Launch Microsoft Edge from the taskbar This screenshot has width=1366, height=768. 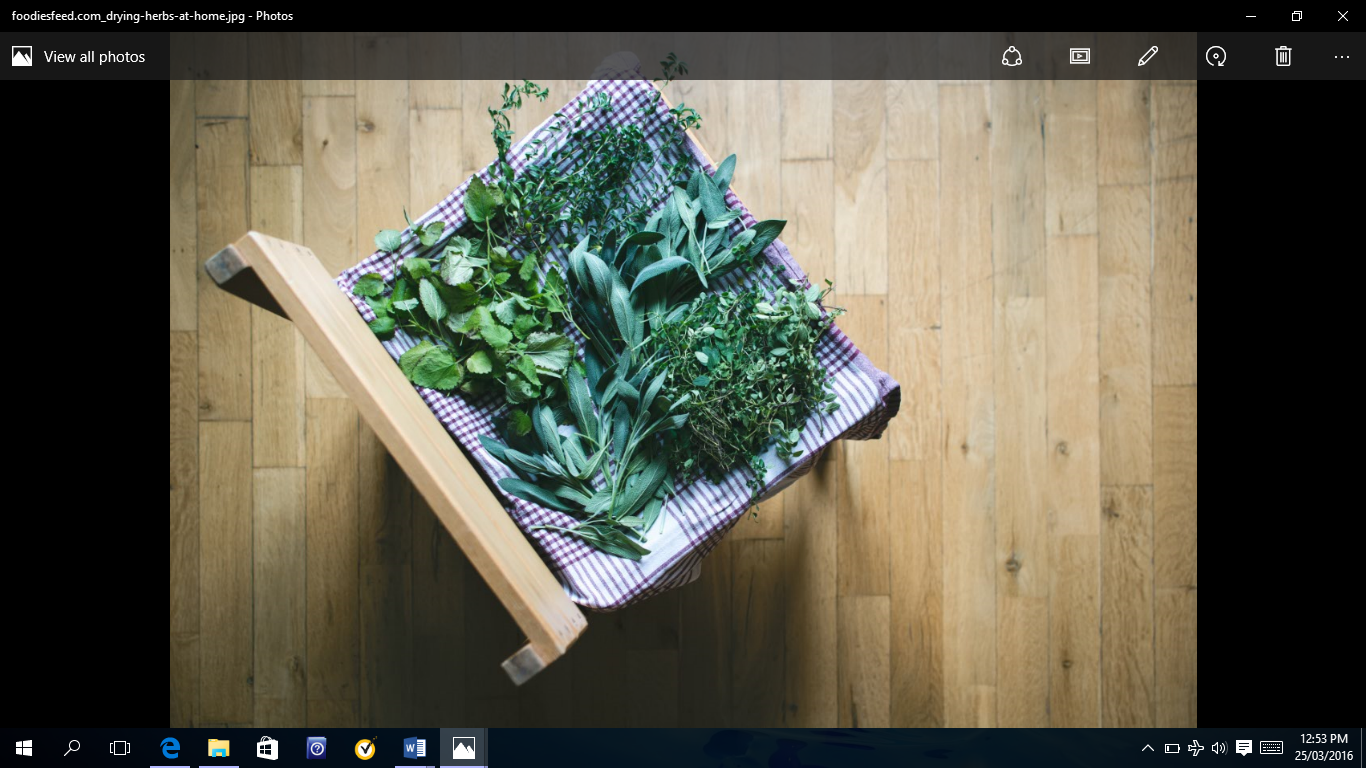(x=170, y=748)
